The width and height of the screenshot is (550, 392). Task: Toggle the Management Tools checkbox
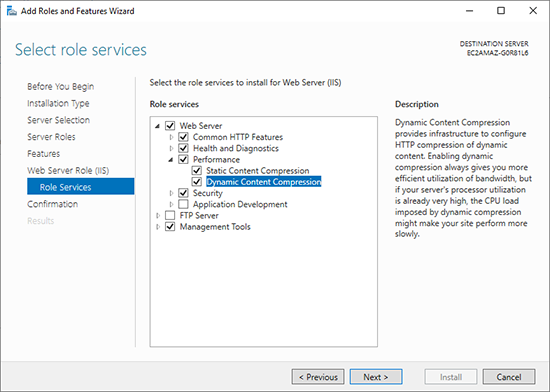170,227
